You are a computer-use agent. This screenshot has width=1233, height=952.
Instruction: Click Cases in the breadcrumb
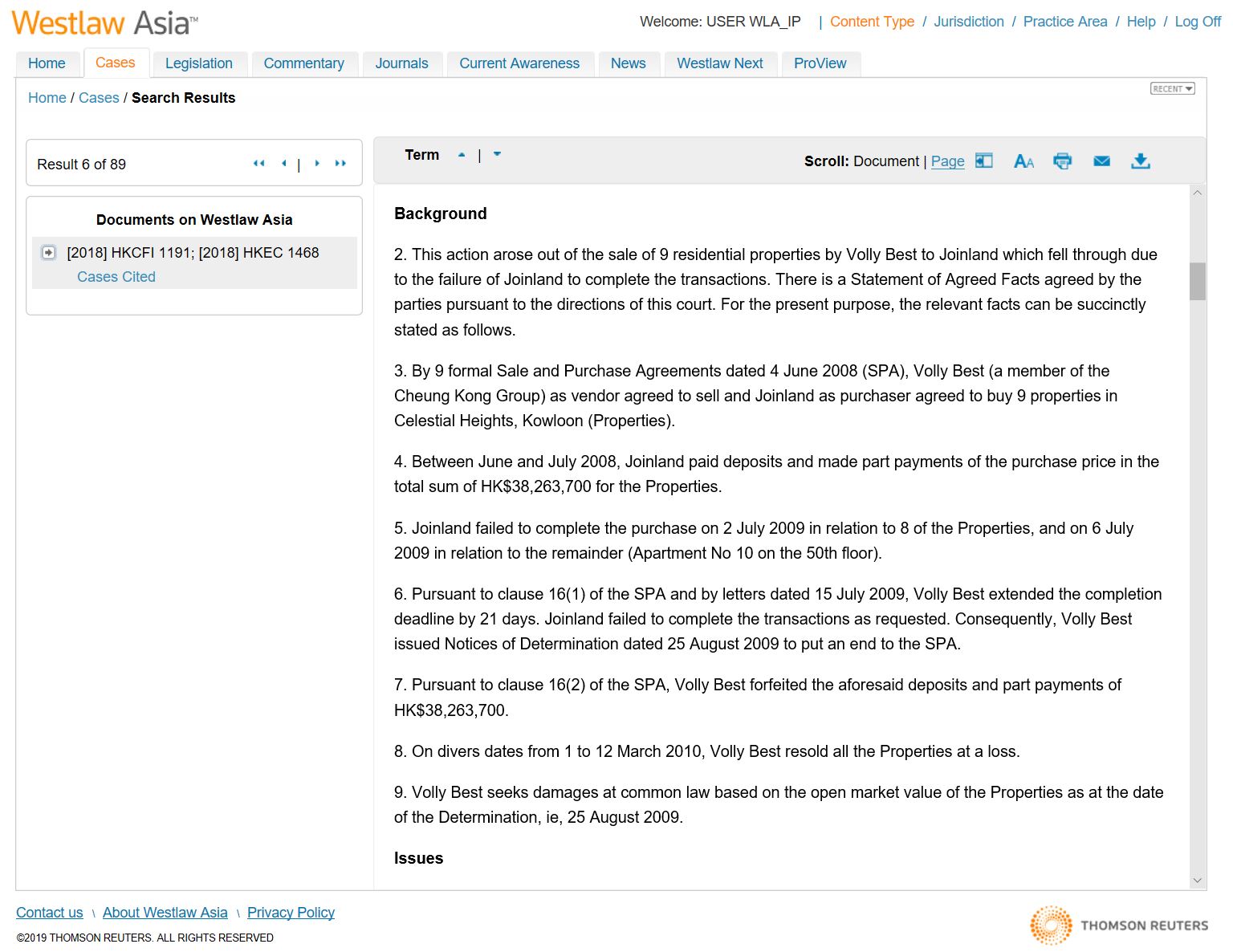click(x=99, y=98)
